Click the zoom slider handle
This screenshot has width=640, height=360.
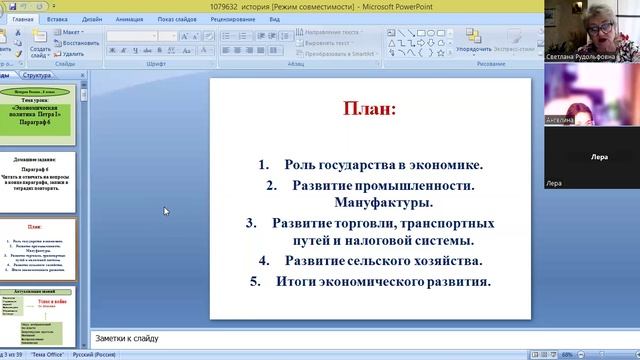602,355
